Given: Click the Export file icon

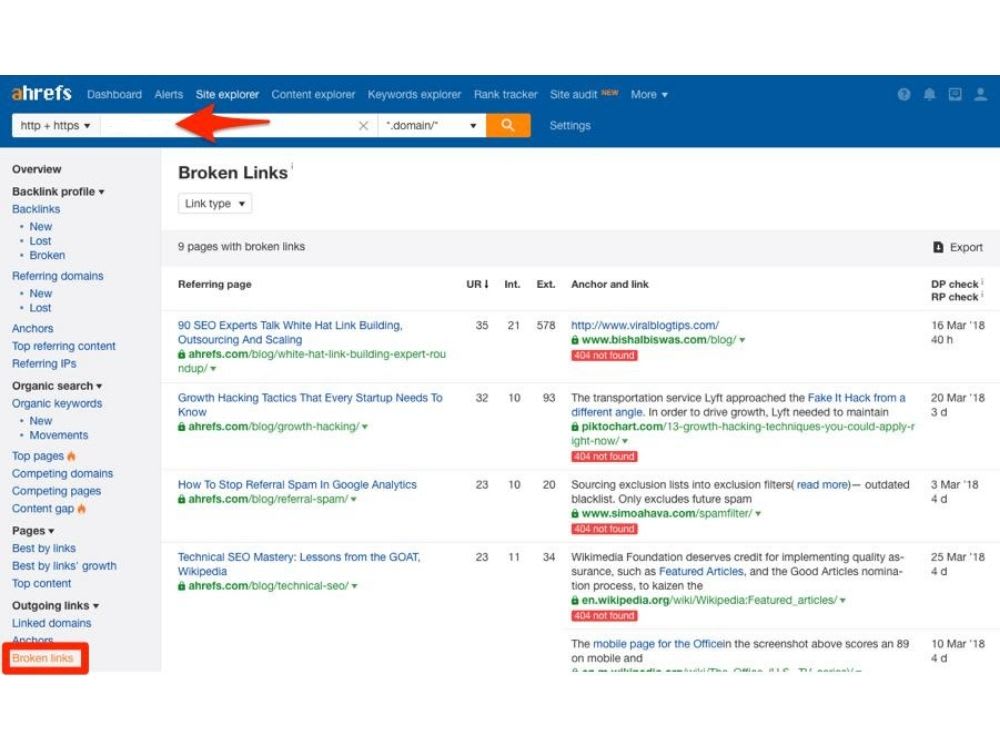Looking at the screenshot, I should point(938,247).
